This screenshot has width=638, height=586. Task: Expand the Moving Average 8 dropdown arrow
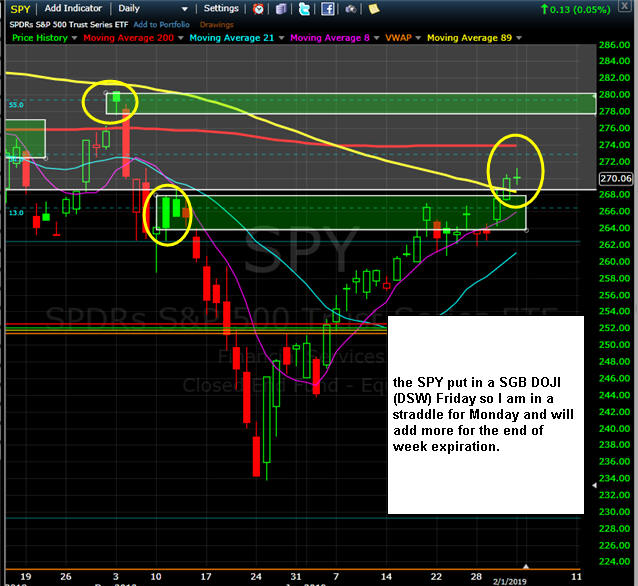point(376,38)
